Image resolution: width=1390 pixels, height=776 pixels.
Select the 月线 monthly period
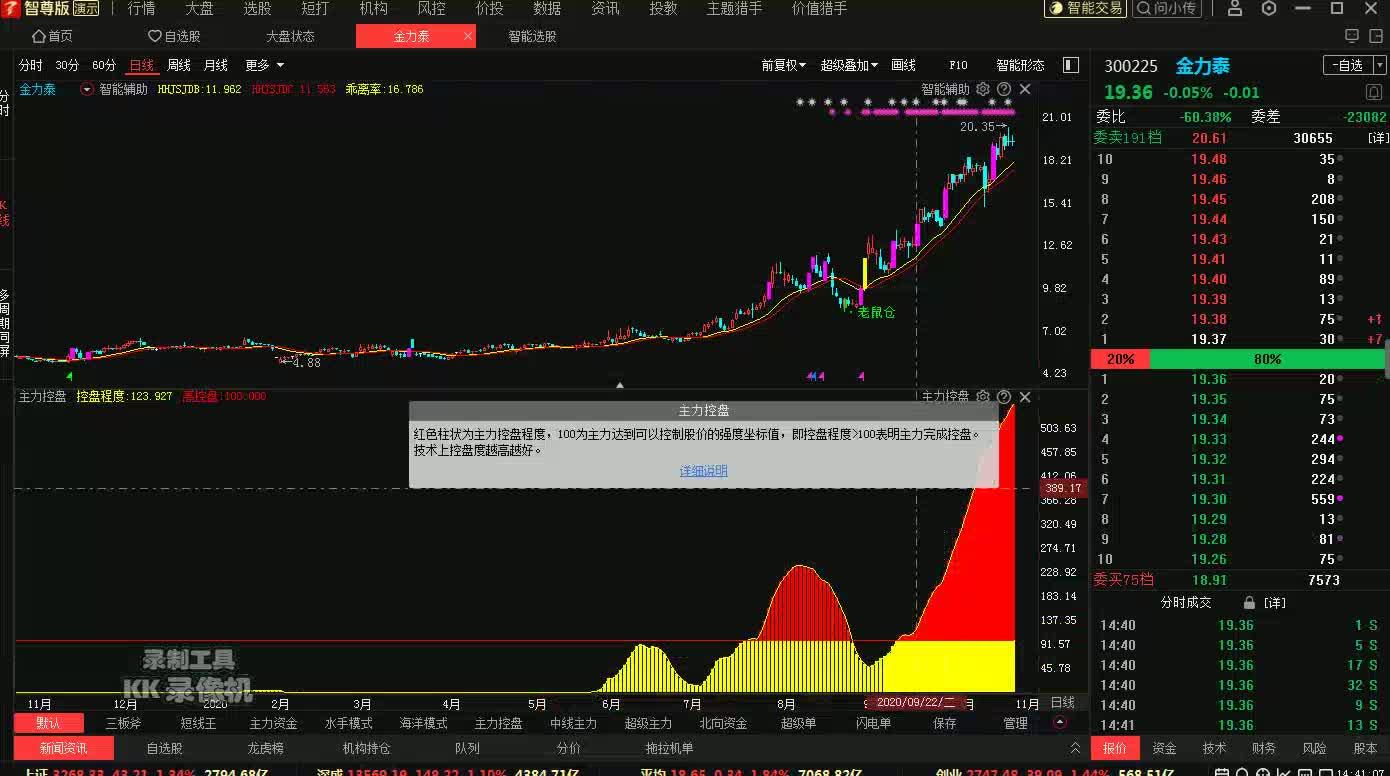[x=216, y=65]
